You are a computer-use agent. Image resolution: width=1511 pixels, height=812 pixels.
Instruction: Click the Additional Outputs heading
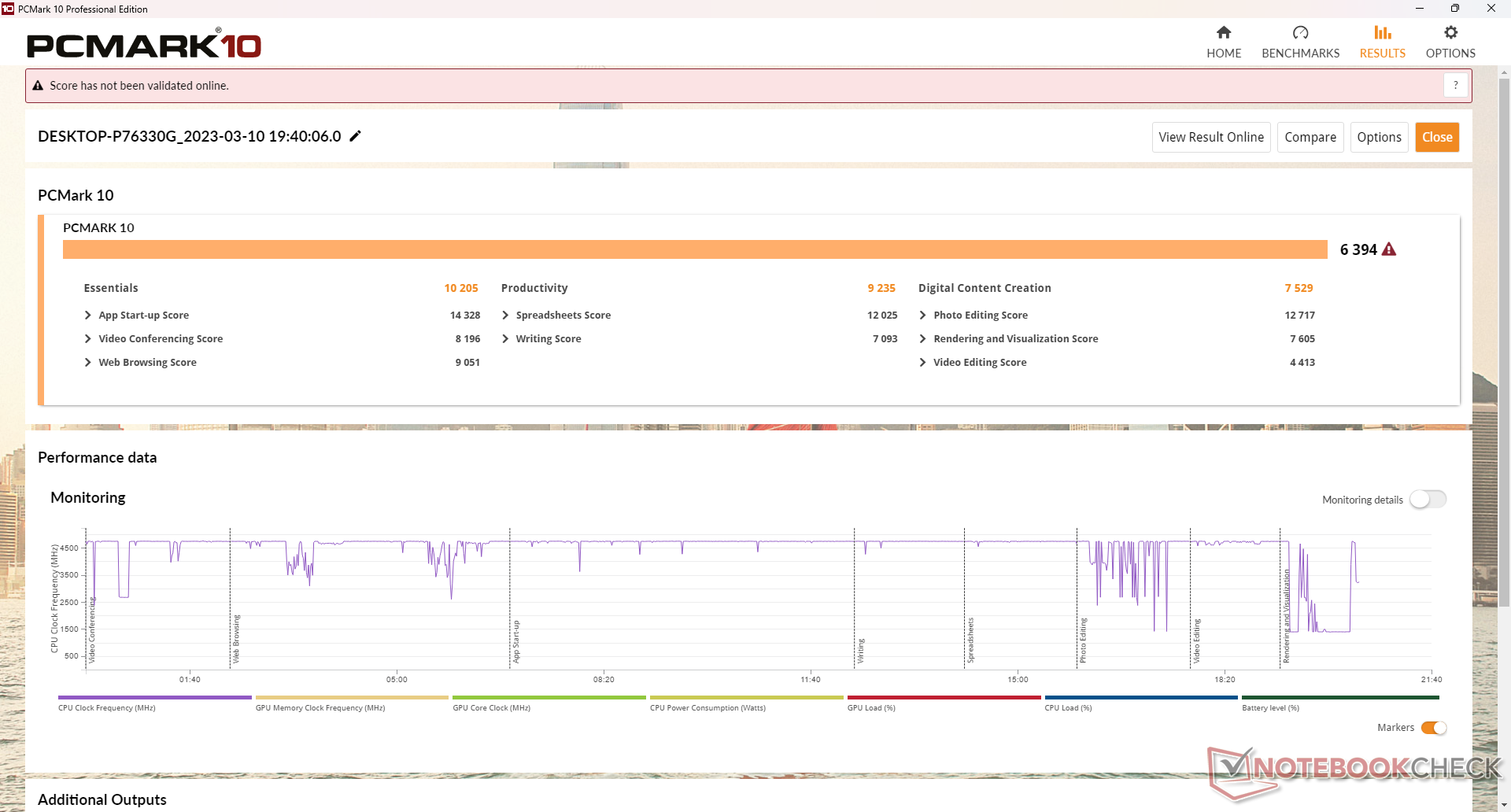coord(102,799)
